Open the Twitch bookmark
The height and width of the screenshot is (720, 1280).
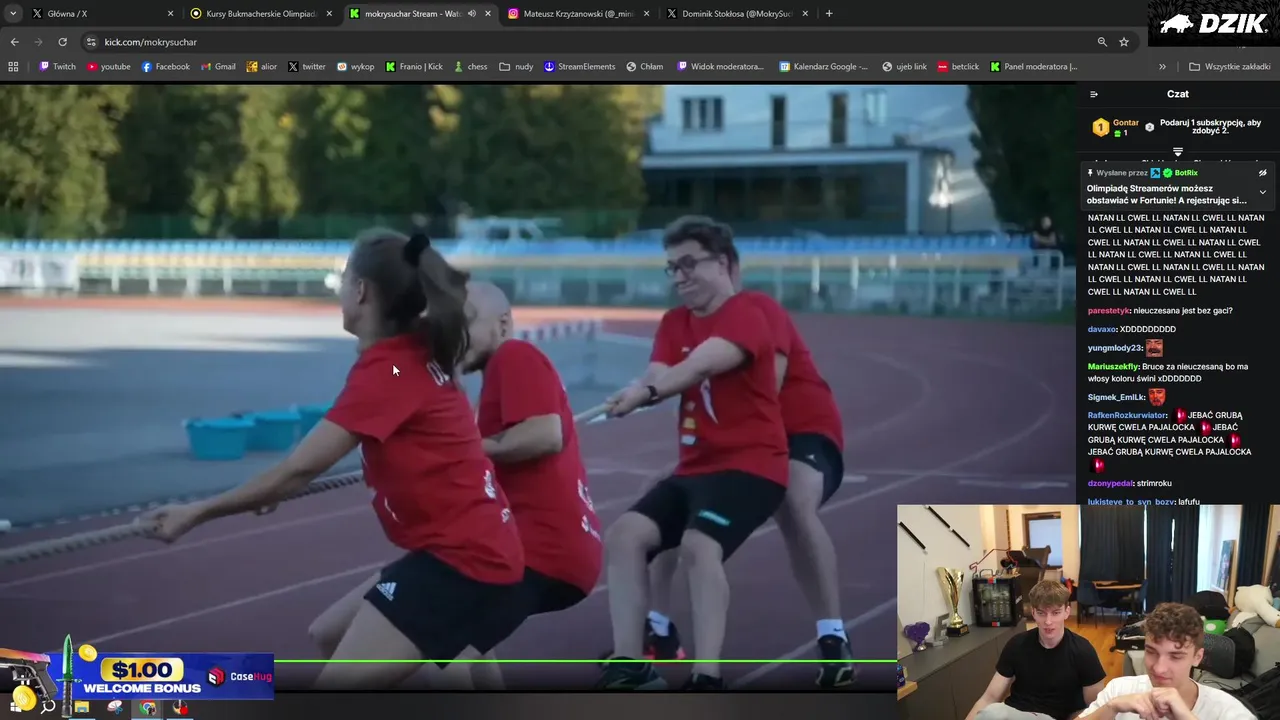coord(57,67)
